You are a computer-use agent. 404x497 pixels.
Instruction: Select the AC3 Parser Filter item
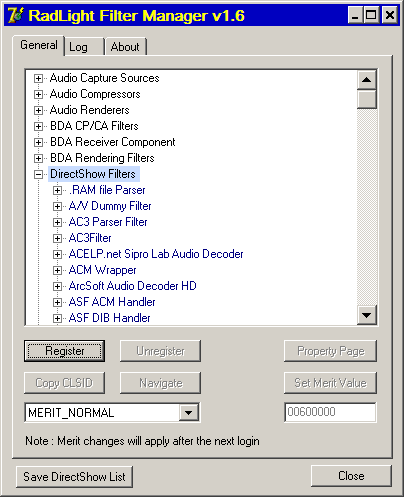coord(108,222)
